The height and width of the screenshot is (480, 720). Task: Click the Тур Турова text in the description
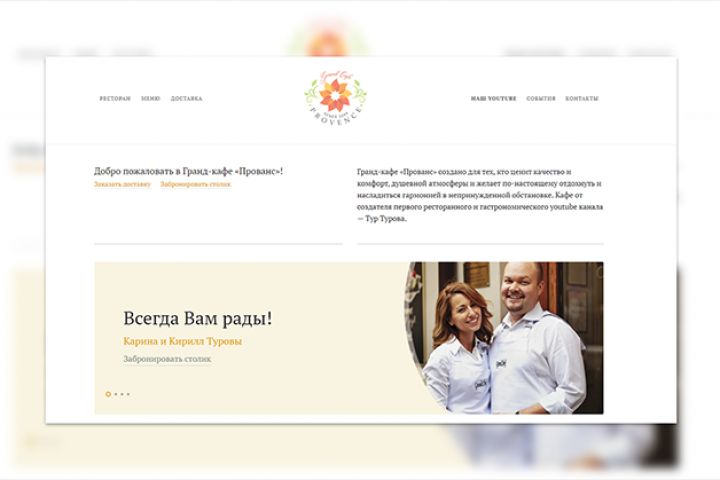click(x=386, y=219)
